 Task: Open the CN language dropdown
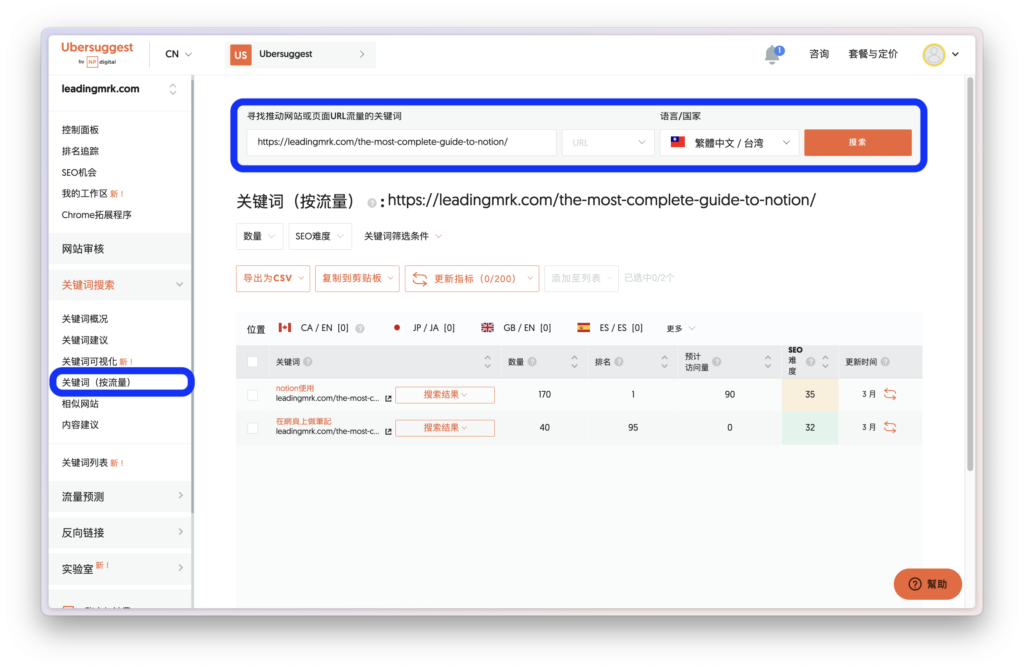[x=178, y=54]
